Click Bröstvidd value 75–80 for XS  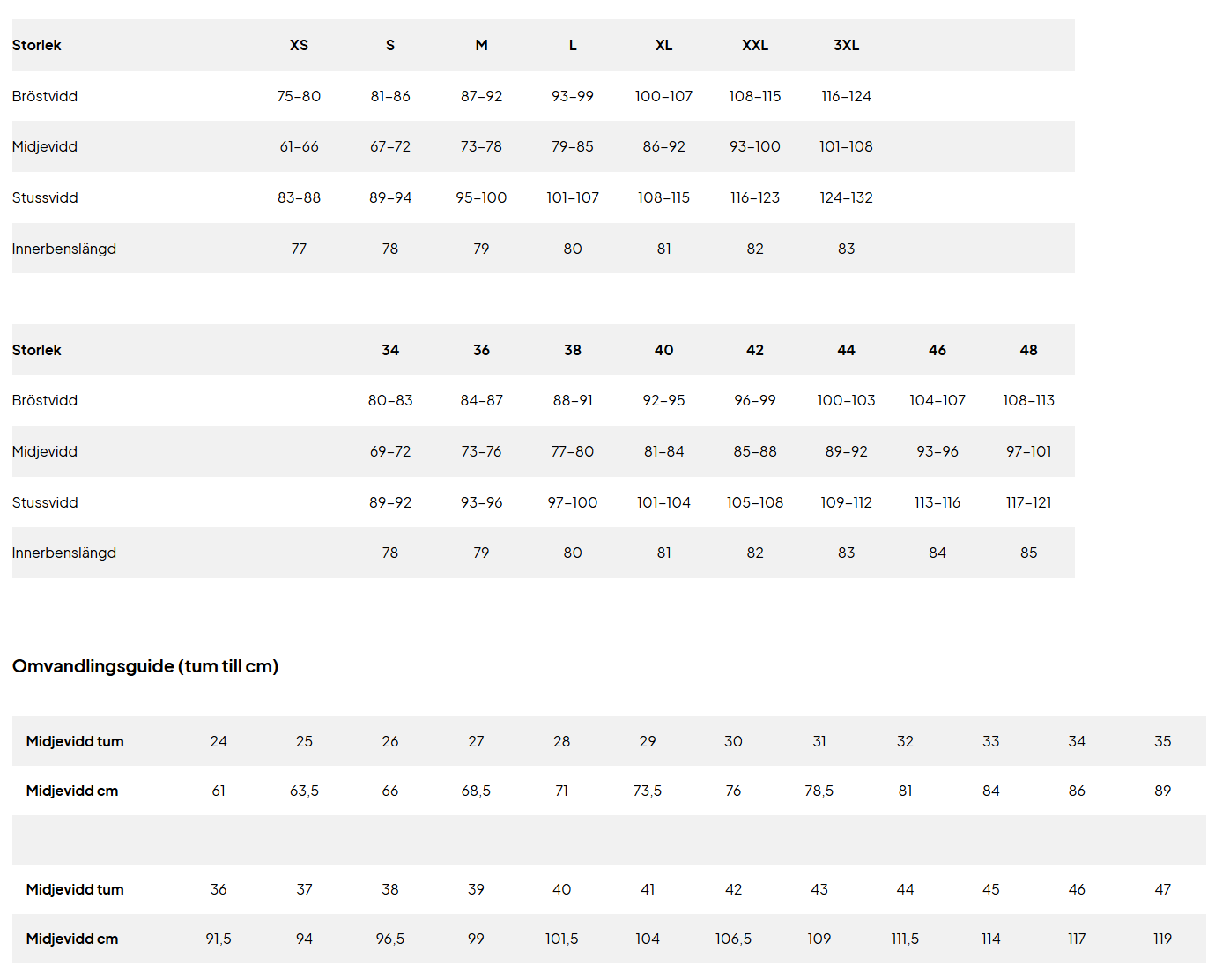[299, 96]
